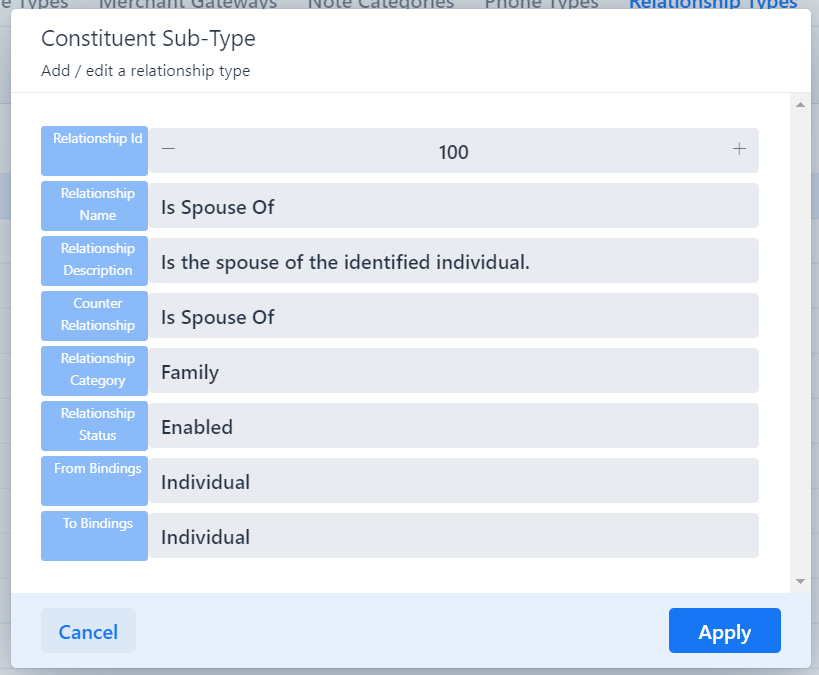Click the scrollbar down arrow in dialog
The width and height of the screenshot is (819, 675).
[x=799, y=581]
